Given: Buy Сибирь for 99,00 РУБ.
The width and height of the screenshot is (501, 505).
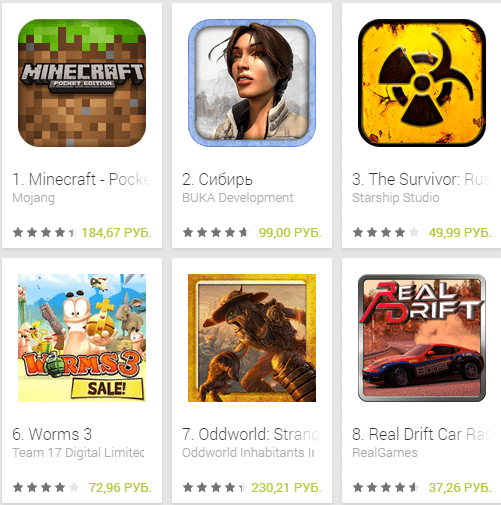Looking at the screenshot, I should (x=290, y=233).
